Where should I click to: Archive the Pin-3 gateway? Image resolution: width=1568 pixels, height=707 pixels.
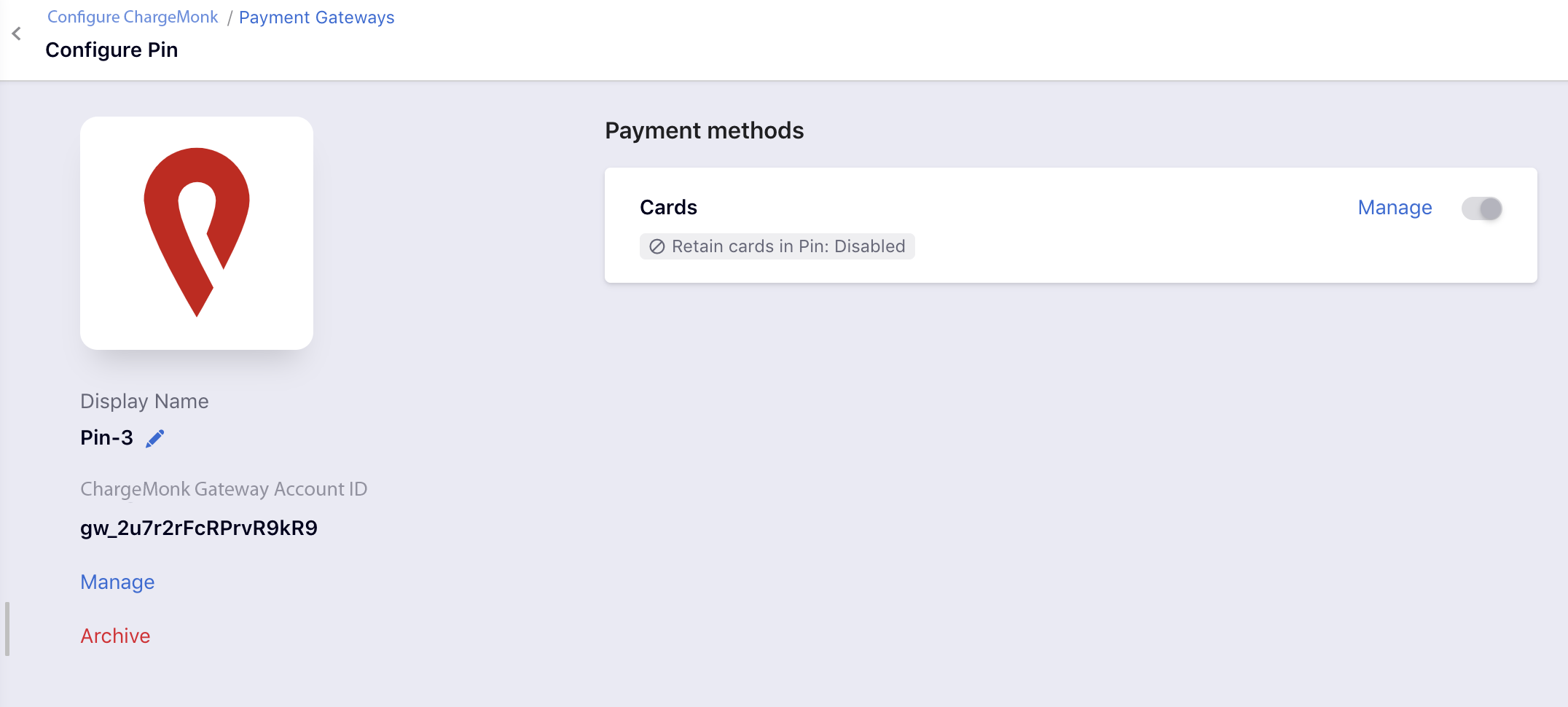pos(115,636)
